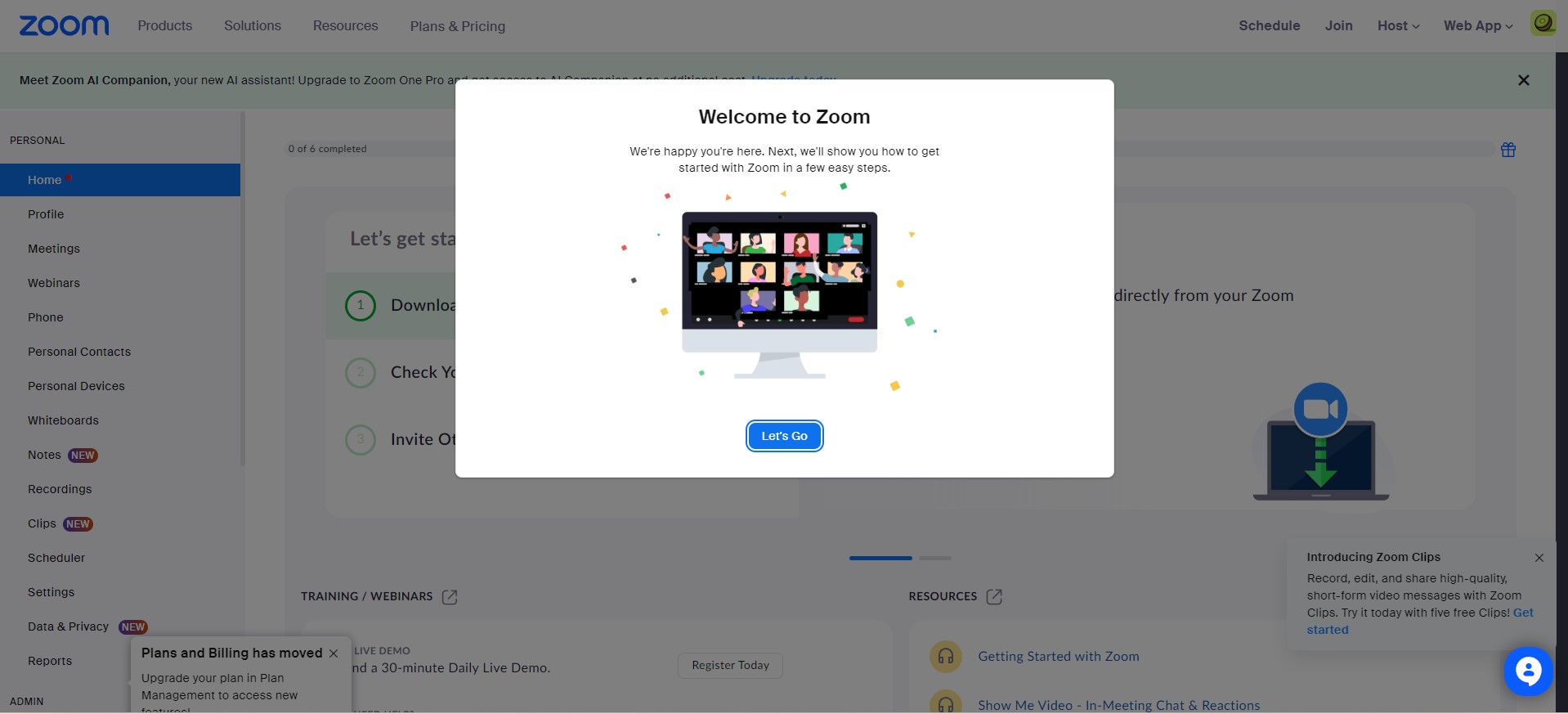
Task: Go to Plans & Pricing
Action: pyautogui.click(x=458, y=26)
